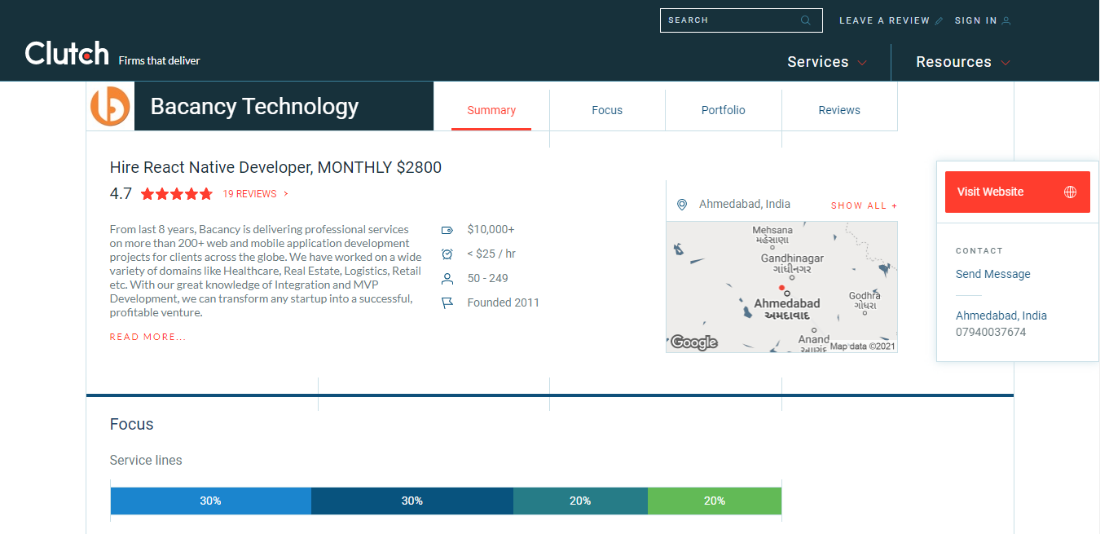Click Ahmedabad, India link in contact card
The image size is (1100, 550).
coord(1000,316)
